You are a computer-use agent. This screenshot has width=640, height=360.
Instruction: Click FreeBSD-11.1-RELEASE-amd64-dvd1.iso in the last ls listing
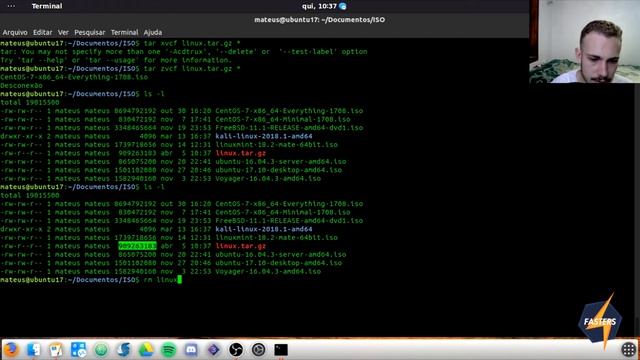(289, 221)
